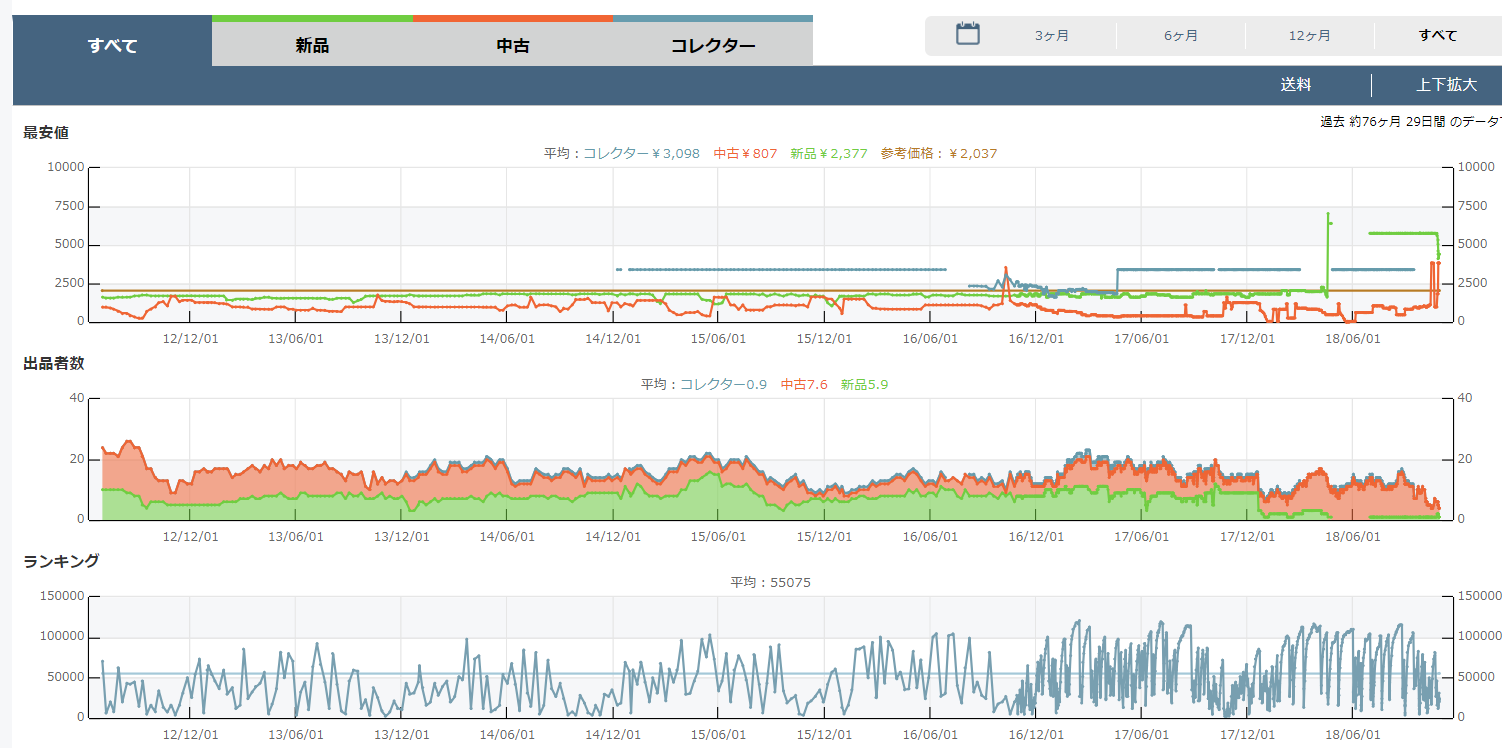Click the 最安値 chart heading
Screen dimensions: 1502x748
(46, 132)
